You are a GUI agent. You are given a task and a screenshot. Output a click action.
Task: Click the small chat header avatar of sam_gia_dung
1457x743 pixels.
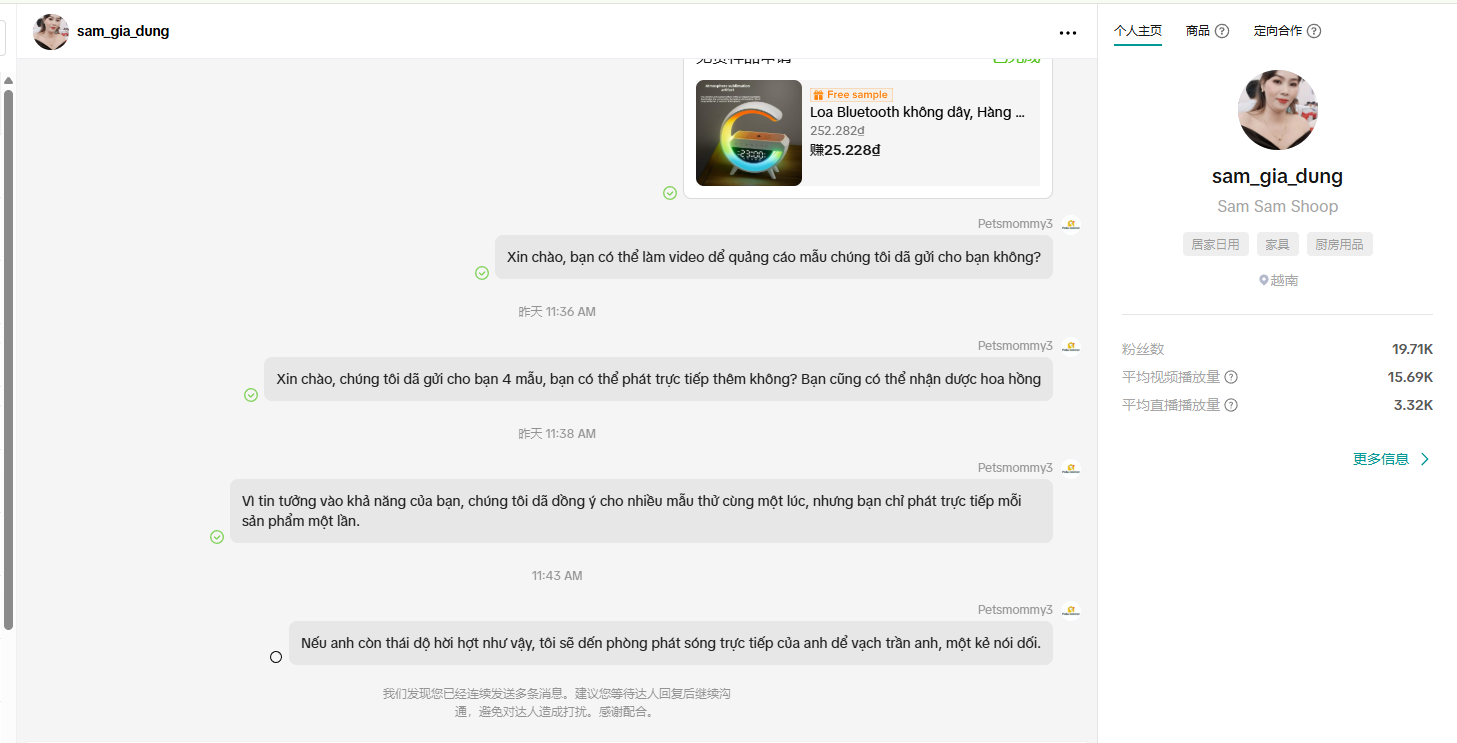point(51,32)
